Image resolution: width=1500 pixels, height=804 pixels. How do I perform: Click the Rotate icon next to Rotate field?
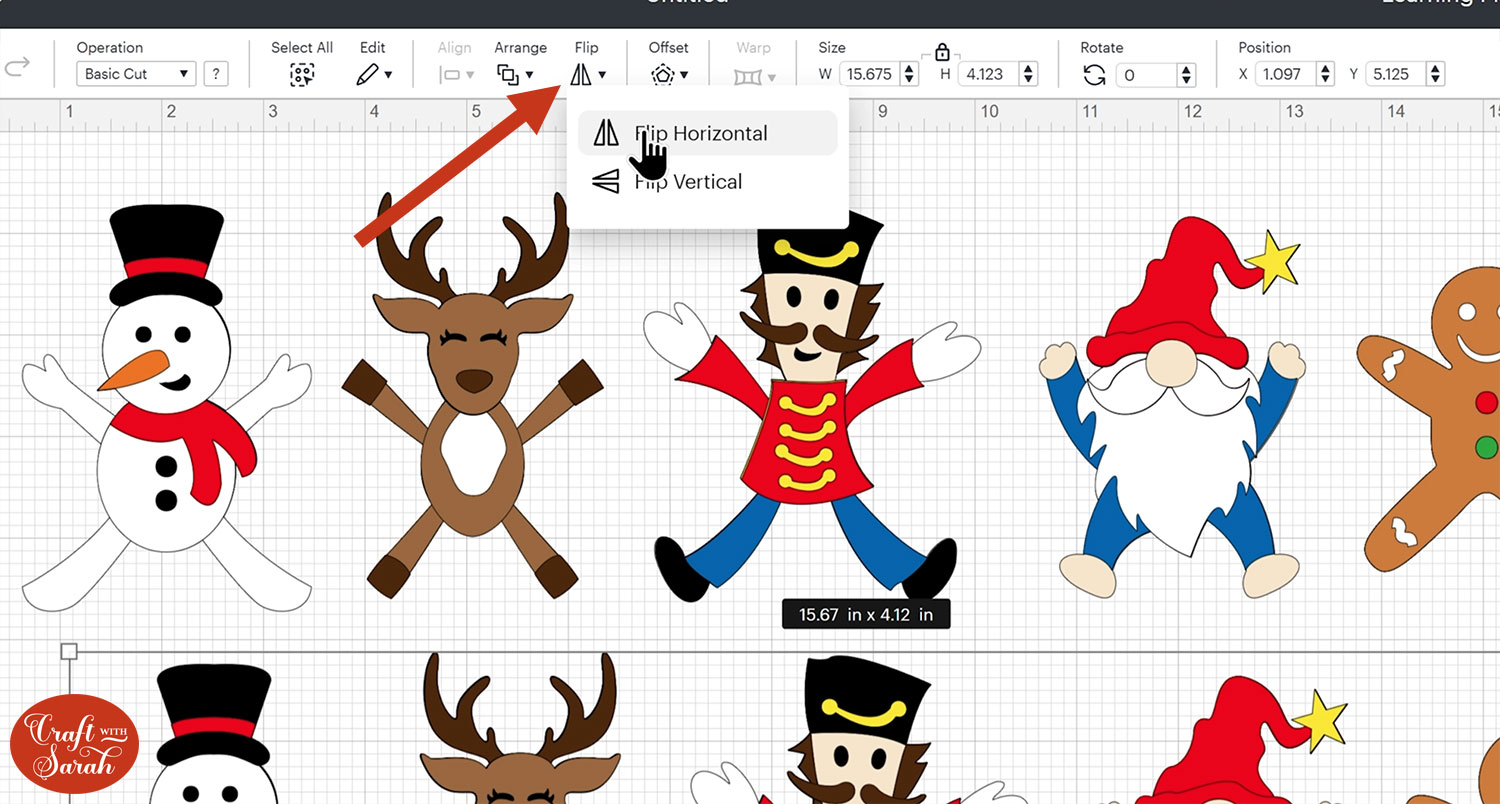[x=1096, y=73]
